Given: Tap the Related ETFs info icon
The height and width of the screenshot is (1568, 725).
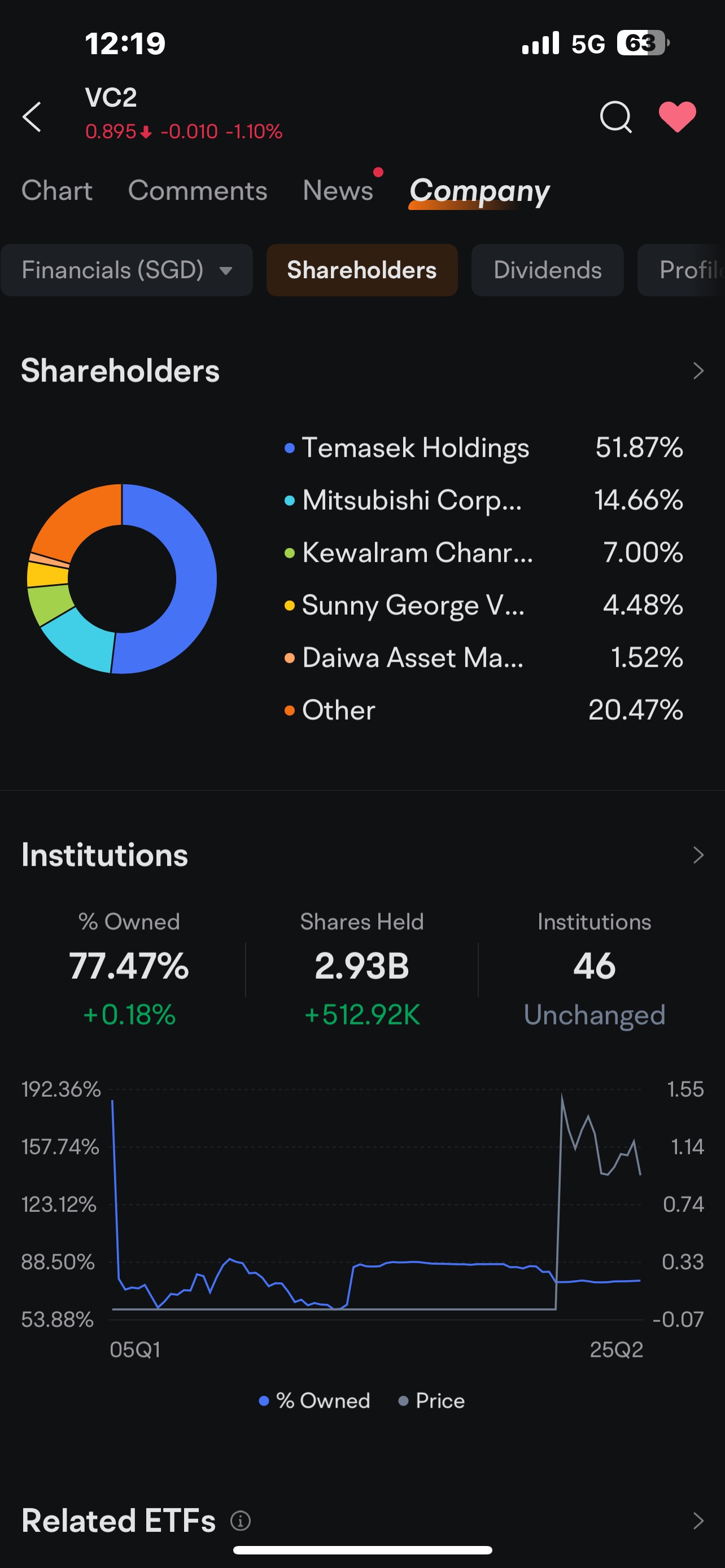Looking at the screenshot, I should tap(241, 1521).
